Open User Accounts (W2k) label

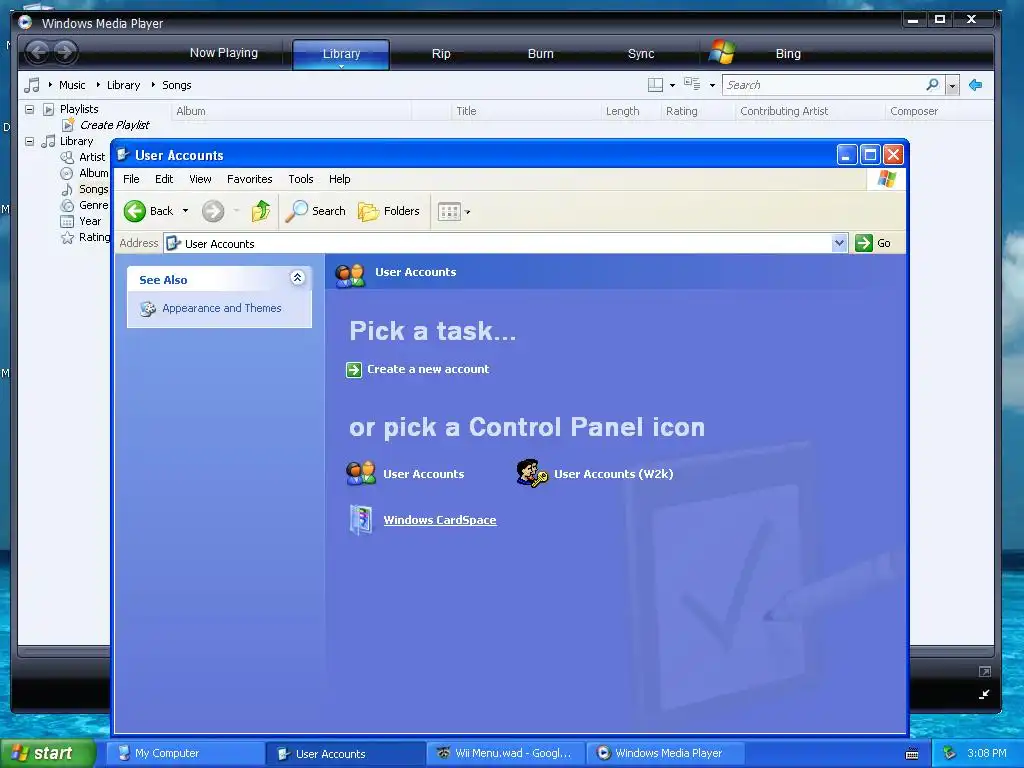point(613,474)
